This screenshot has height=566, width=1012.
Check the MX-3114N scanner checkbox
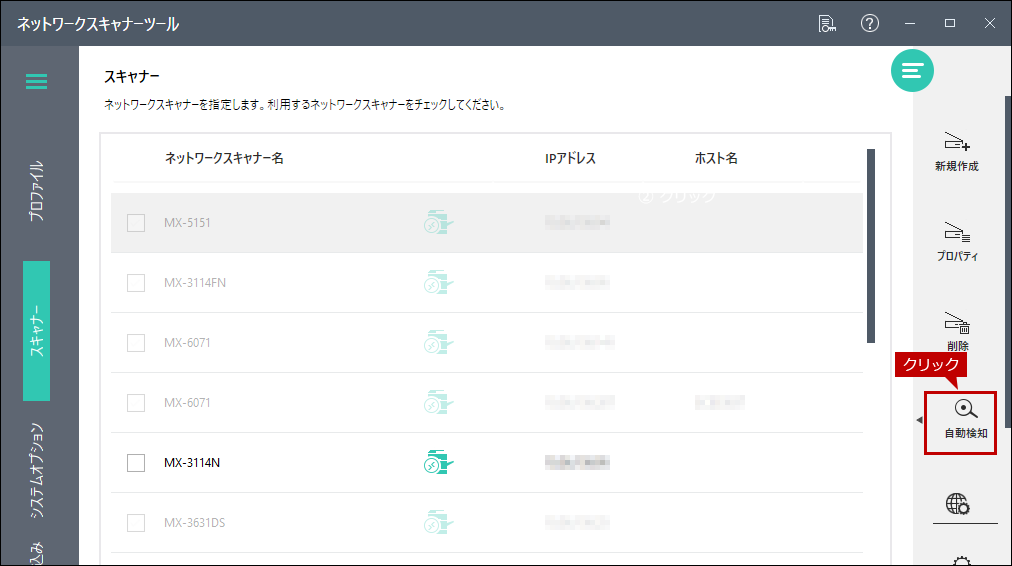click(x=136, y=463)
